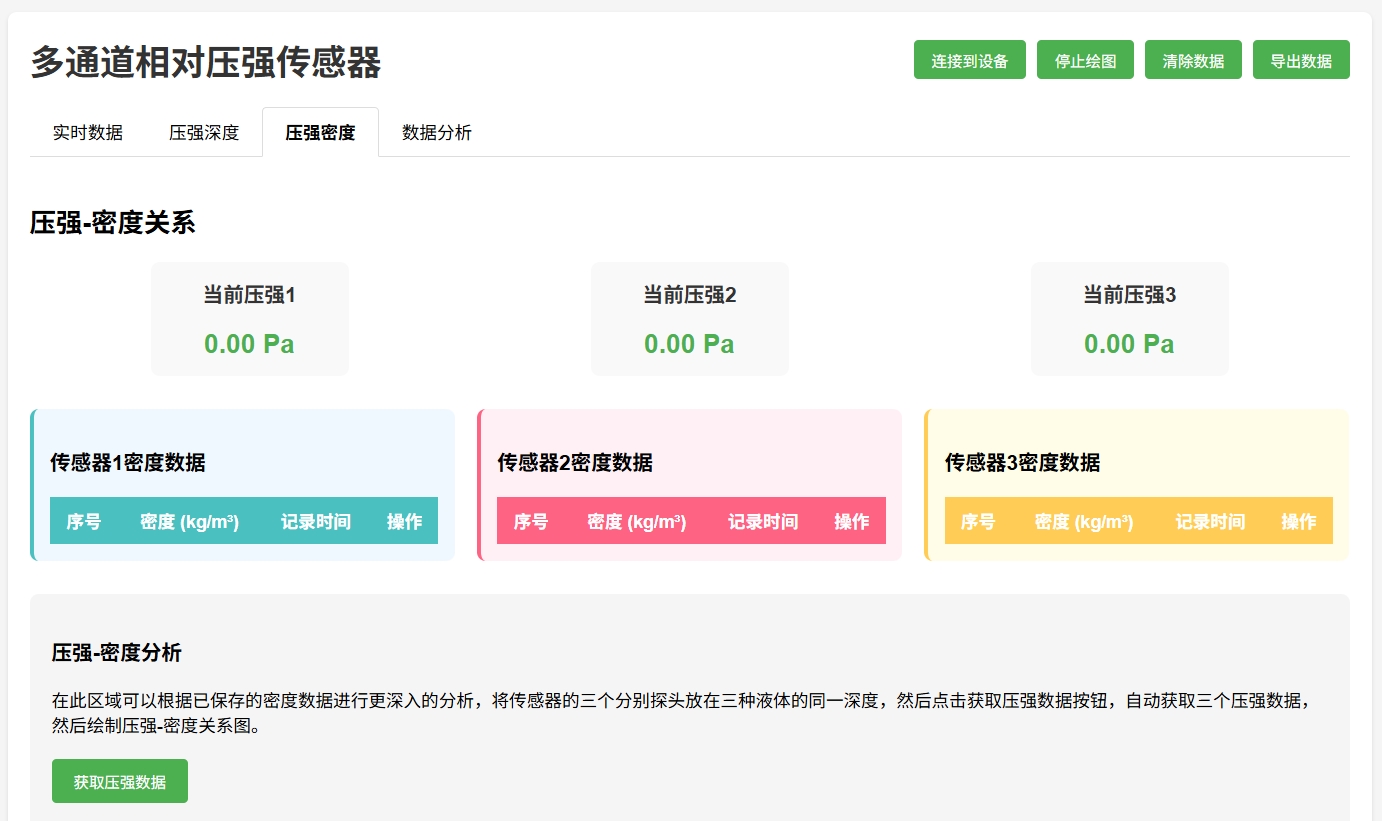The image size is (1382, 821).
Task: Click the 当前压强3 reading card
Action: click(x=1129, y=319)
